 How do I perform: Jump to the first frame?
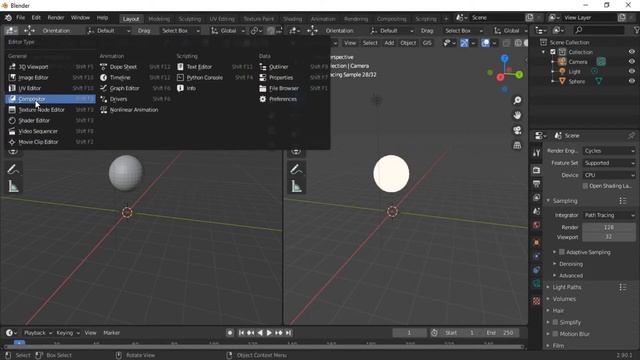pyautogui.click(x=241, y=333)
